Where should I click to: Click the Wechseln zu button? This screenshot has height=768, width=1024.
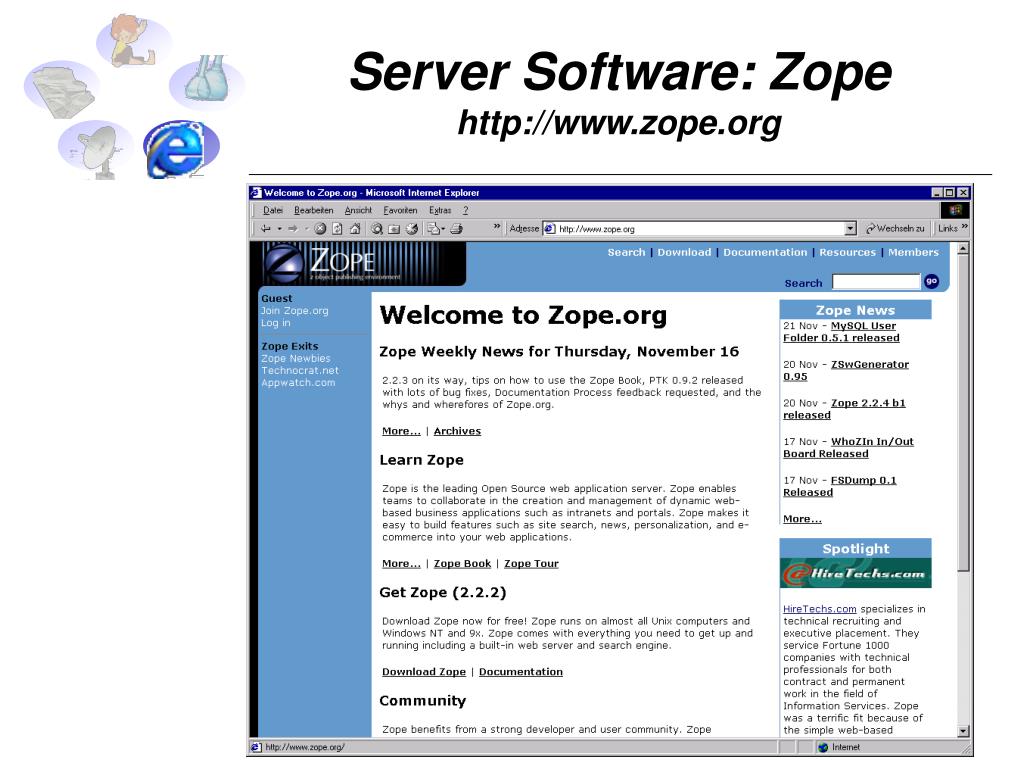896,229
